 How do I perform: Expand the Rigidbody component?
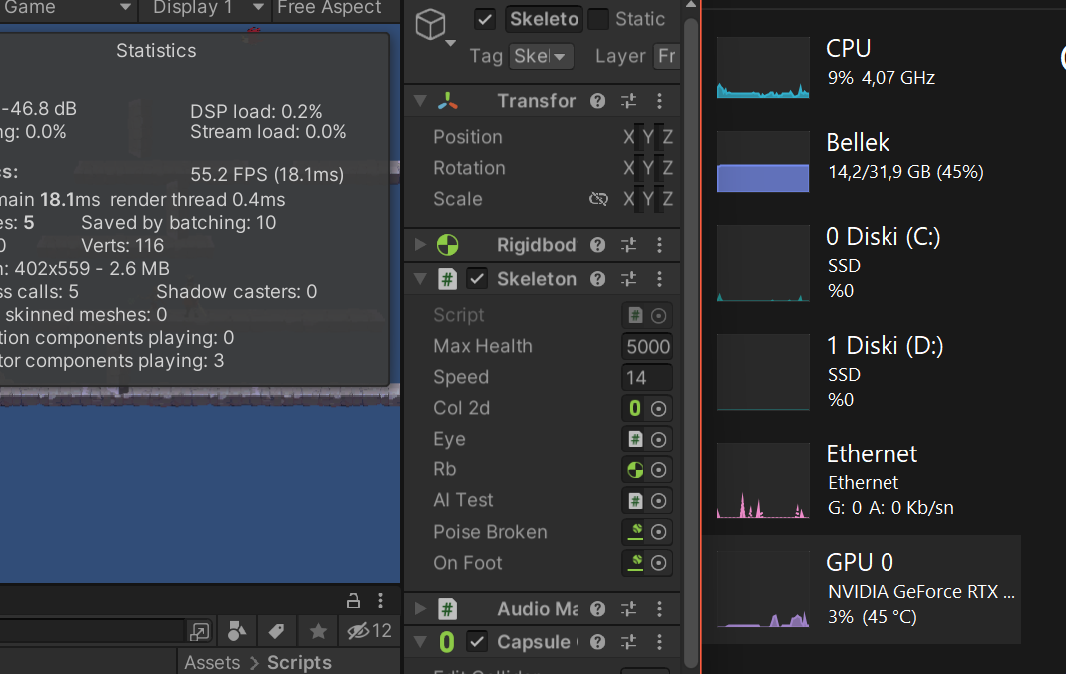click(x=420, y=244)
